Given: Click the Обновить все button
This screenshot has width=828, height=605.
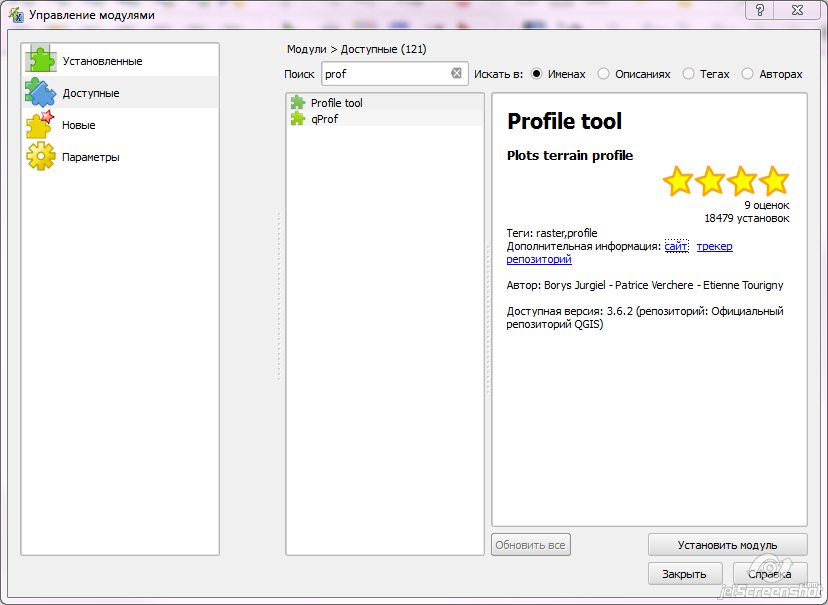Looking at the screenshot, I should [531, 545].
